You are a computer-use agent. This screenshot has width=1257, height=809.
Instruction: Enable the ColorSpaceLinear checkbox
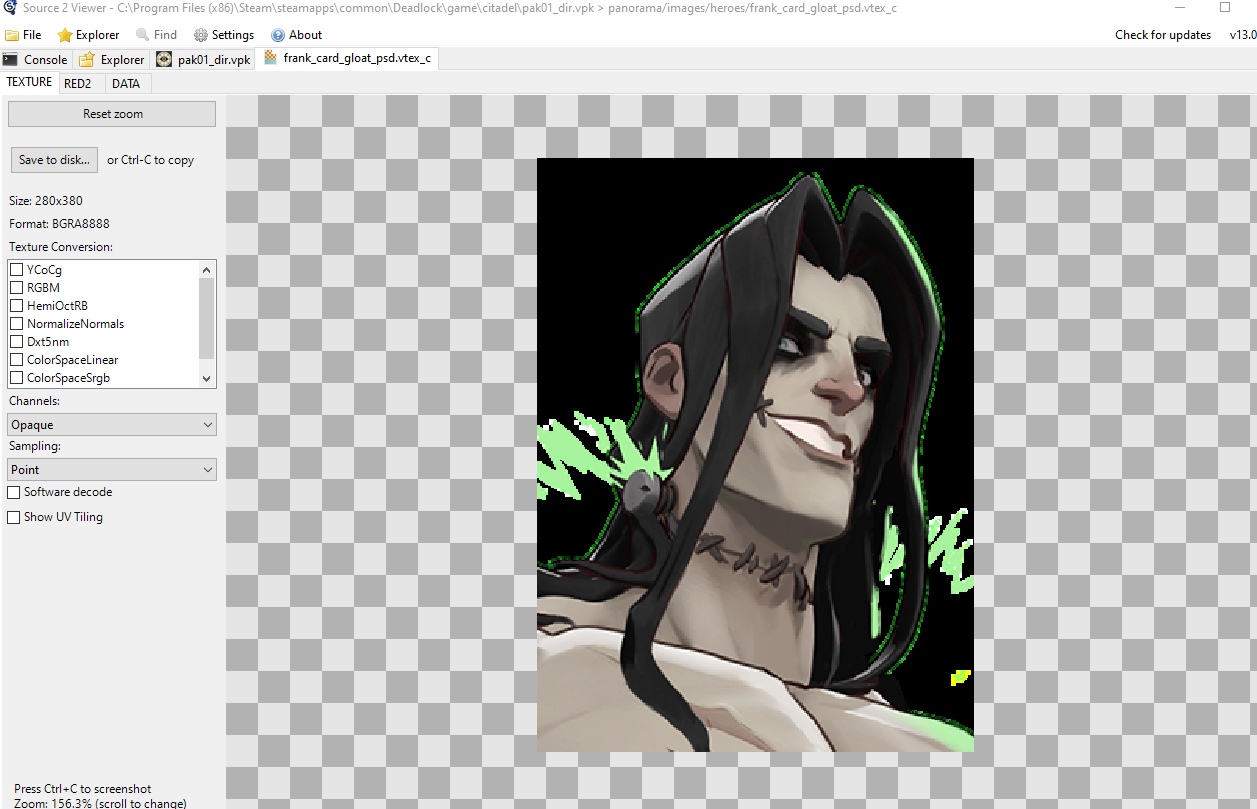coord(17,360)
